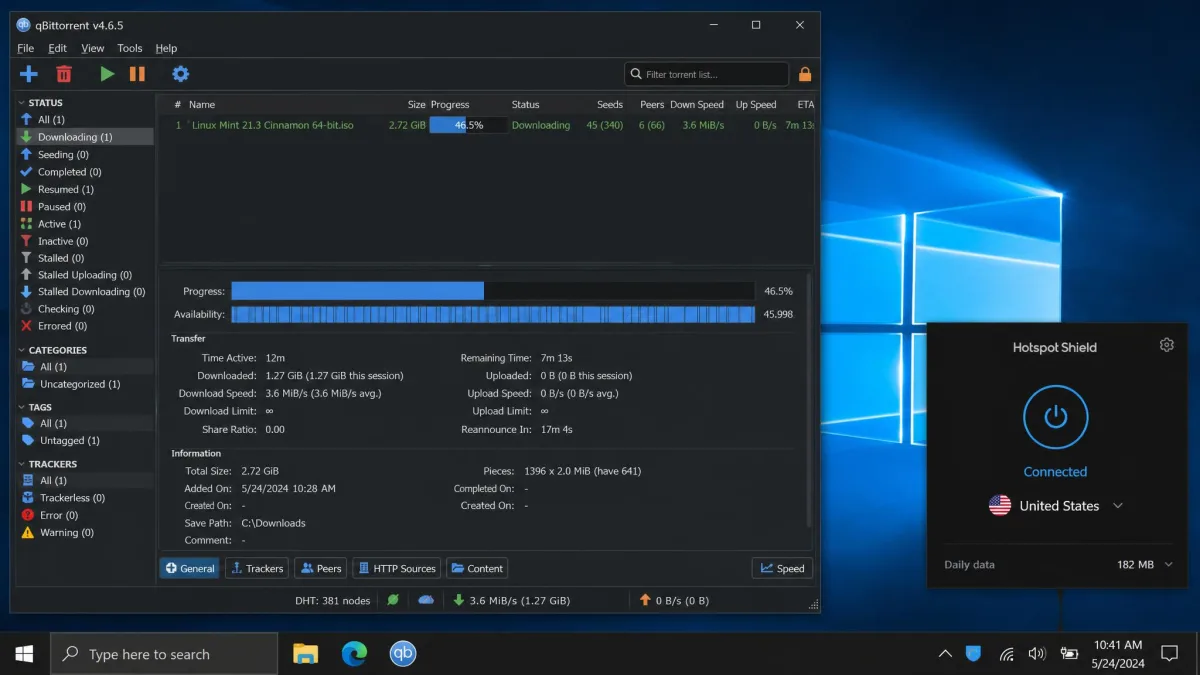Select the Errored (0) filter
Viewport: 1200px width, 675px height.
click(85, 326)
